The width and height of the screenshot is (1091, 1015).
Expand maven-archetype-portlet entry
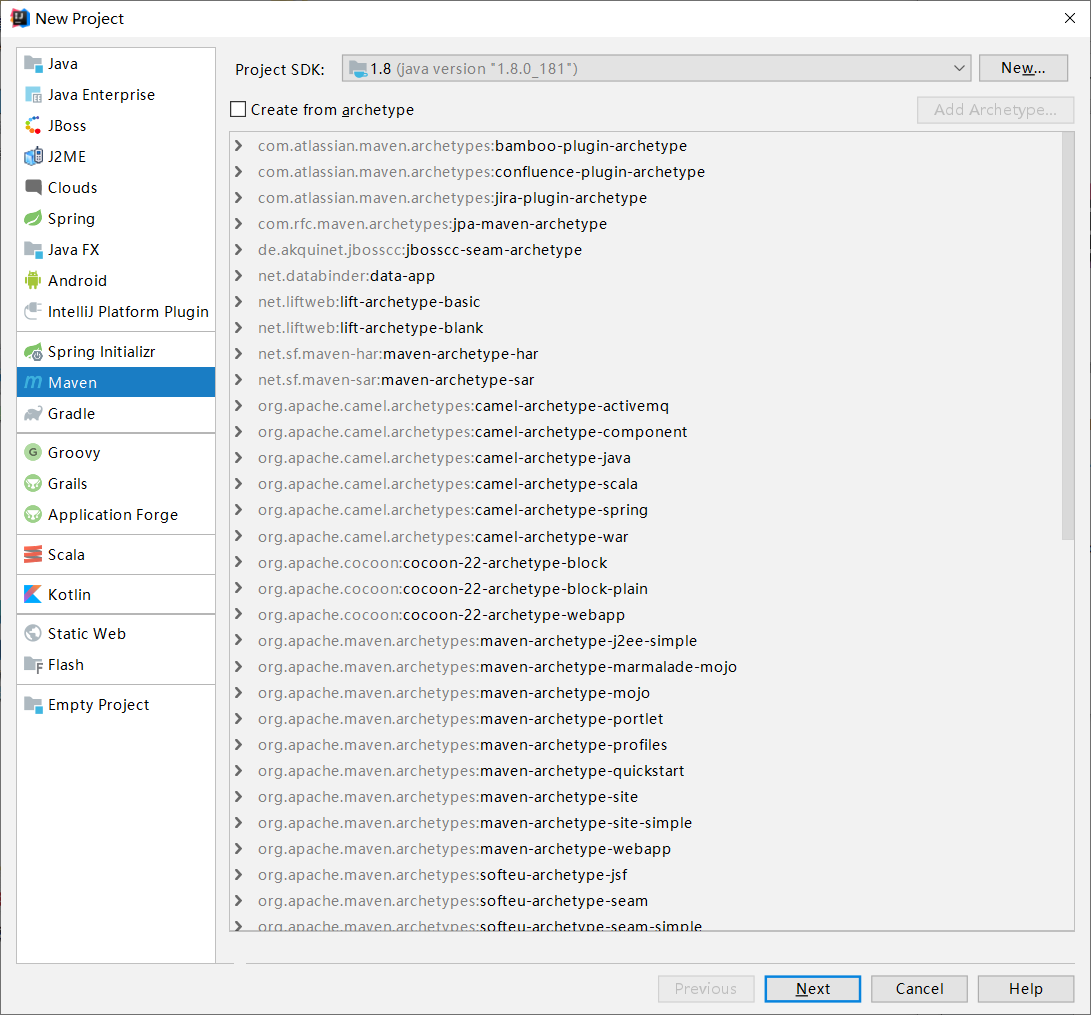point(239,719)
